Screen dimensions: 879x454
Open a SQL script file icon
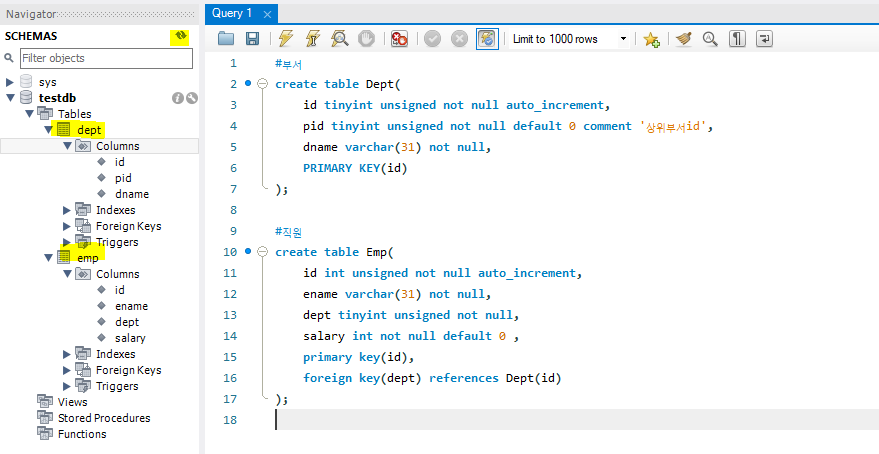tap(226, 39)
